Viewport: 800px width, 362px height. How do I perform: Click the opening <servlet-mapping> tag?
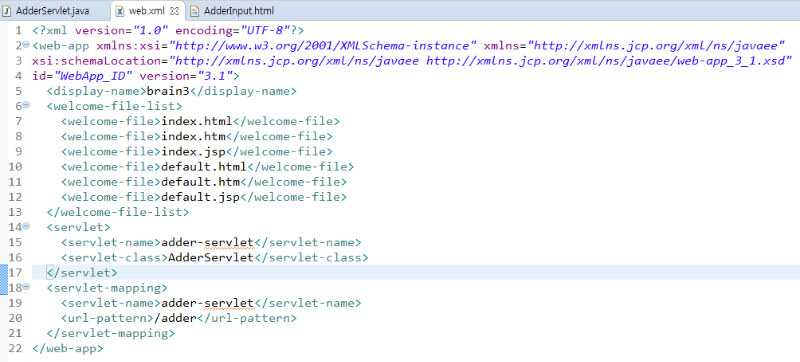coord(107,288)
